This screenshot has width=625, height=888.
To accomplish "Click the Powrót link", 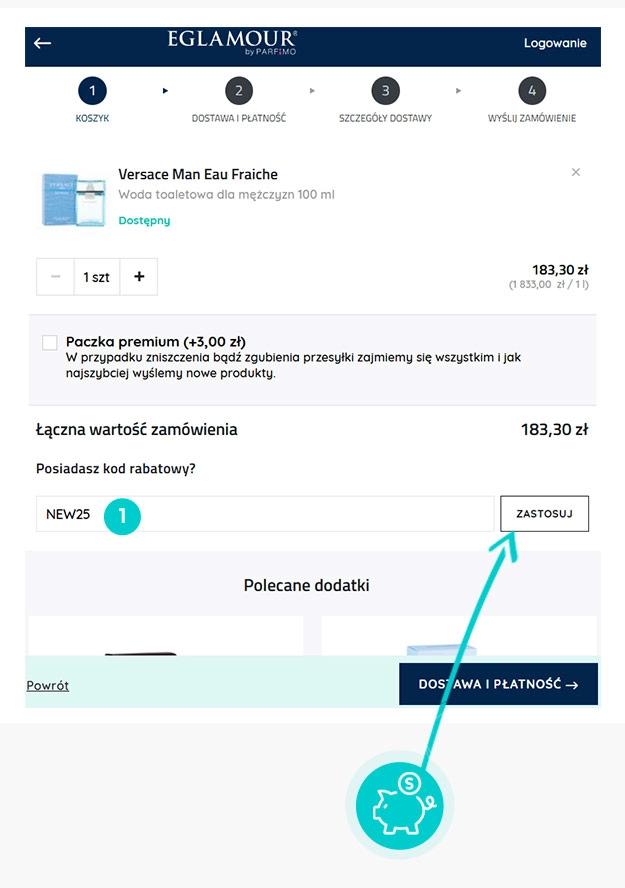I will click(48, 686).
